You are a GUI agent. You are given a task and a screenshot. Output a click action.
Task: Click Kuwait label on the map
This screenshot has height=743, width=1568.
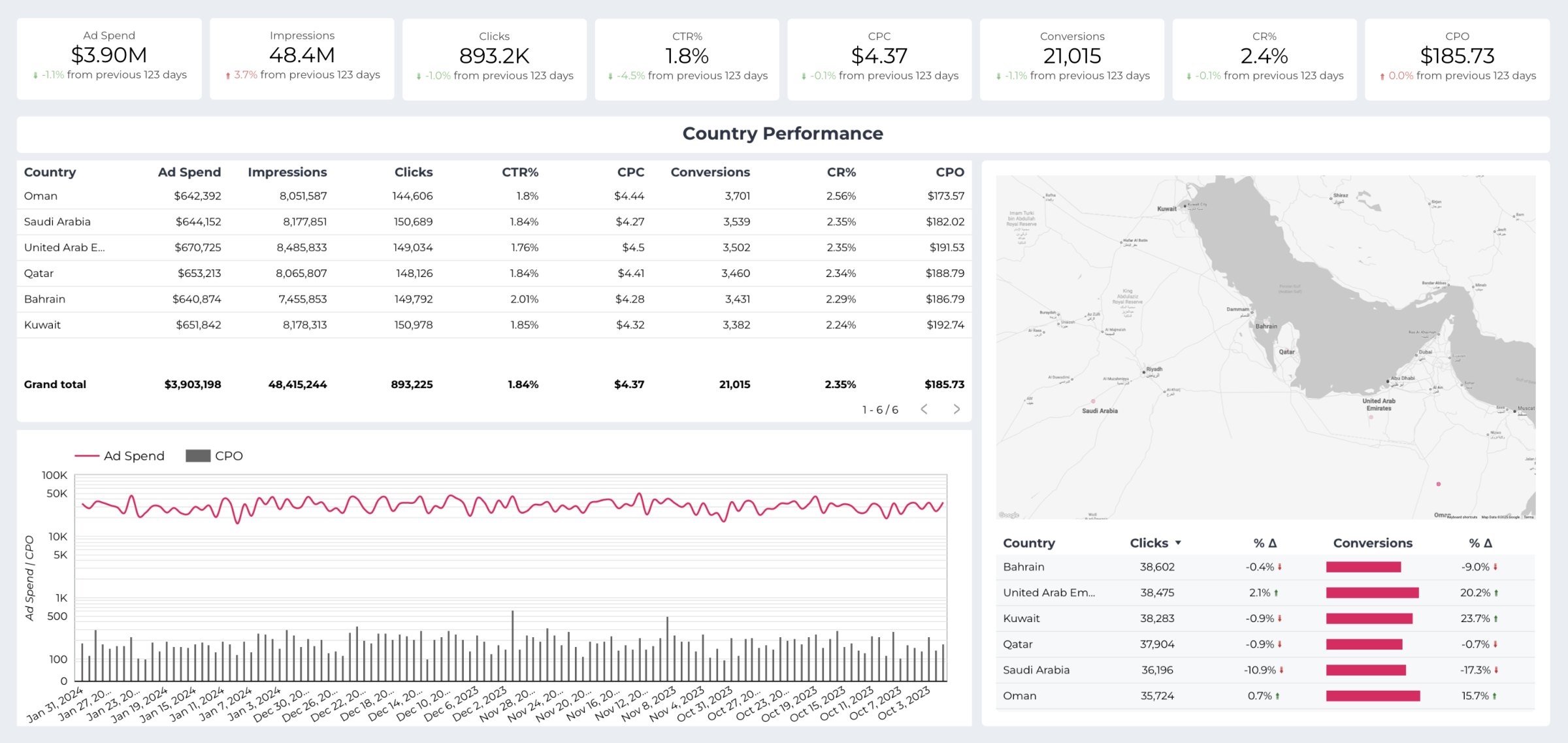pos(1166,209)
